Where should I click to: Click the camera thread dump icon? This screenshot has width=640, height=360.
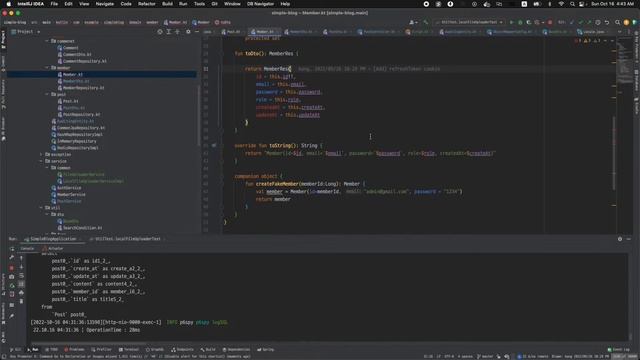coord(11,277)
